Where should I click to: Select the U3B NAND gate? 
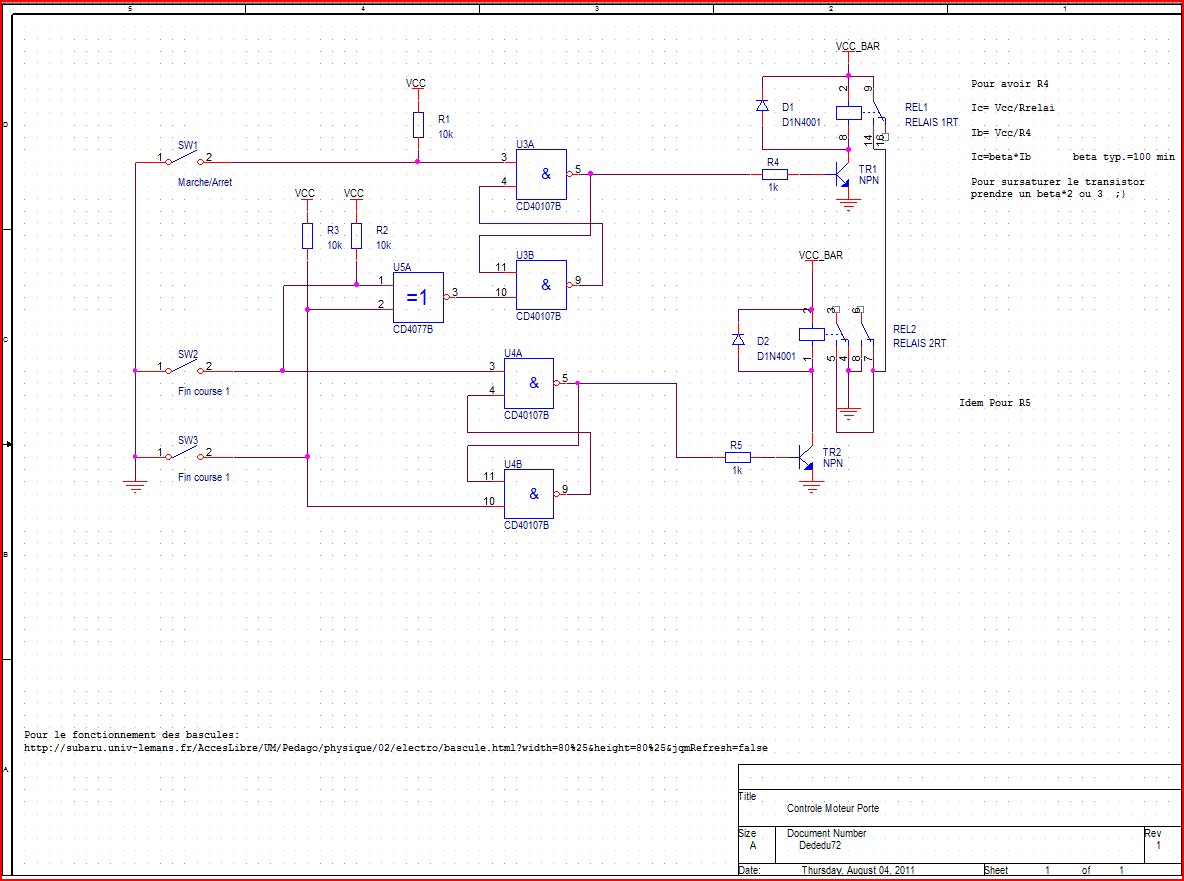[541, 285]
